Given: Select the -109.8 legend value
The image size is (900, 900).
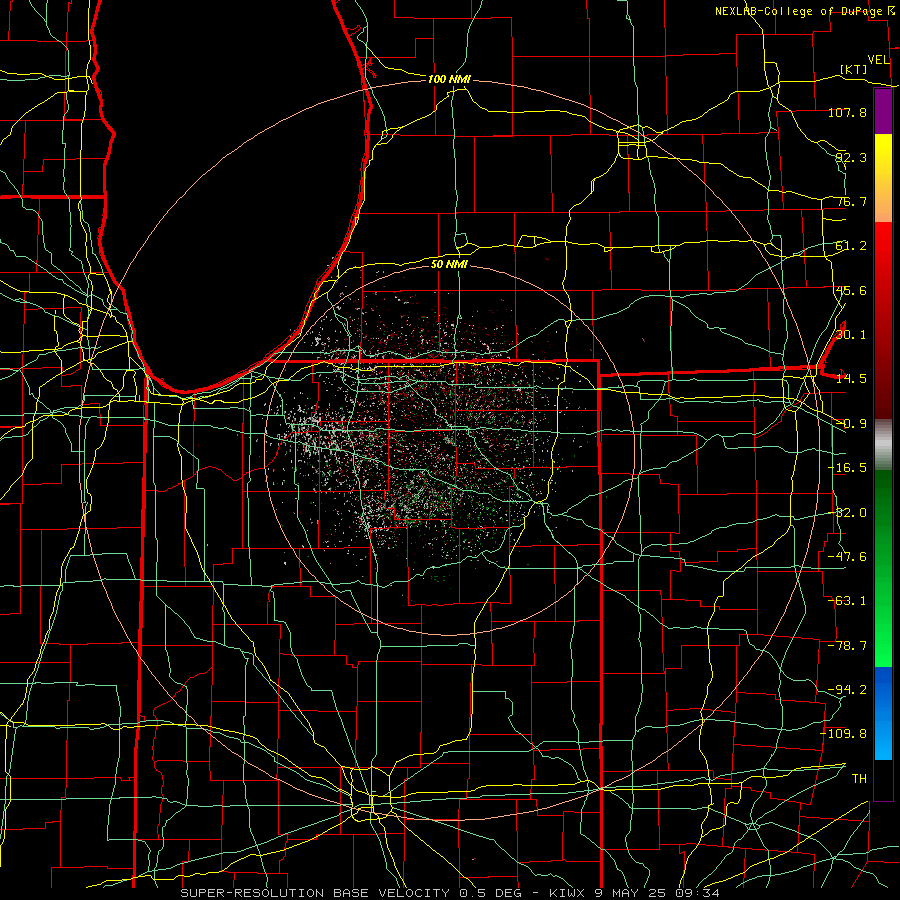Looking at the screenshot, I should pos(844,734).
